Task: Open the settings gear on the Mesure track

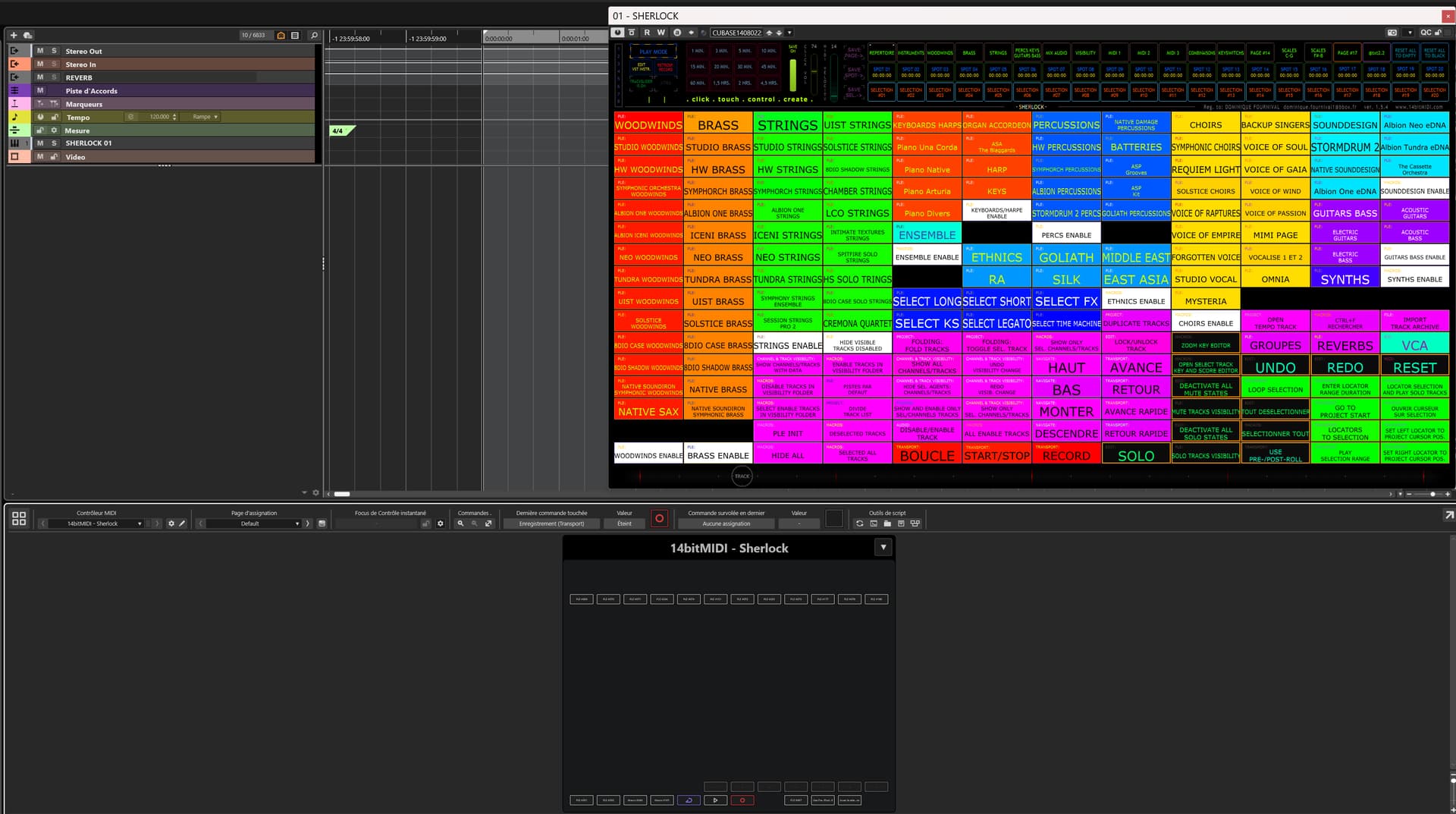Action: coord(54,130)
